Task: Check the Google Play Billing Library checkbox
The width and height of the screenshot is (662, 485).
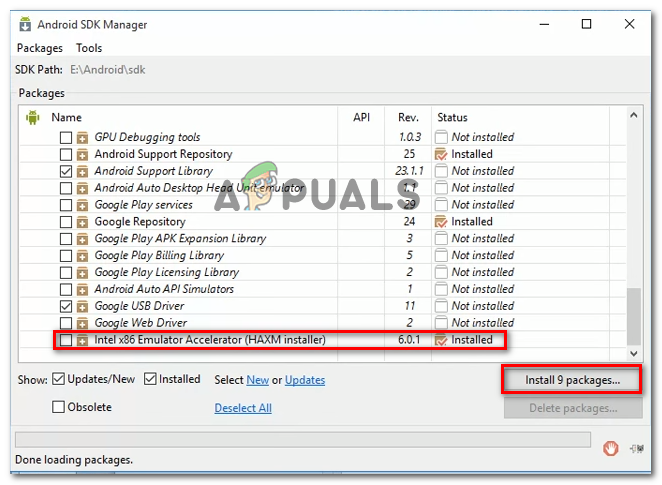Action: [x=66, y=256]
